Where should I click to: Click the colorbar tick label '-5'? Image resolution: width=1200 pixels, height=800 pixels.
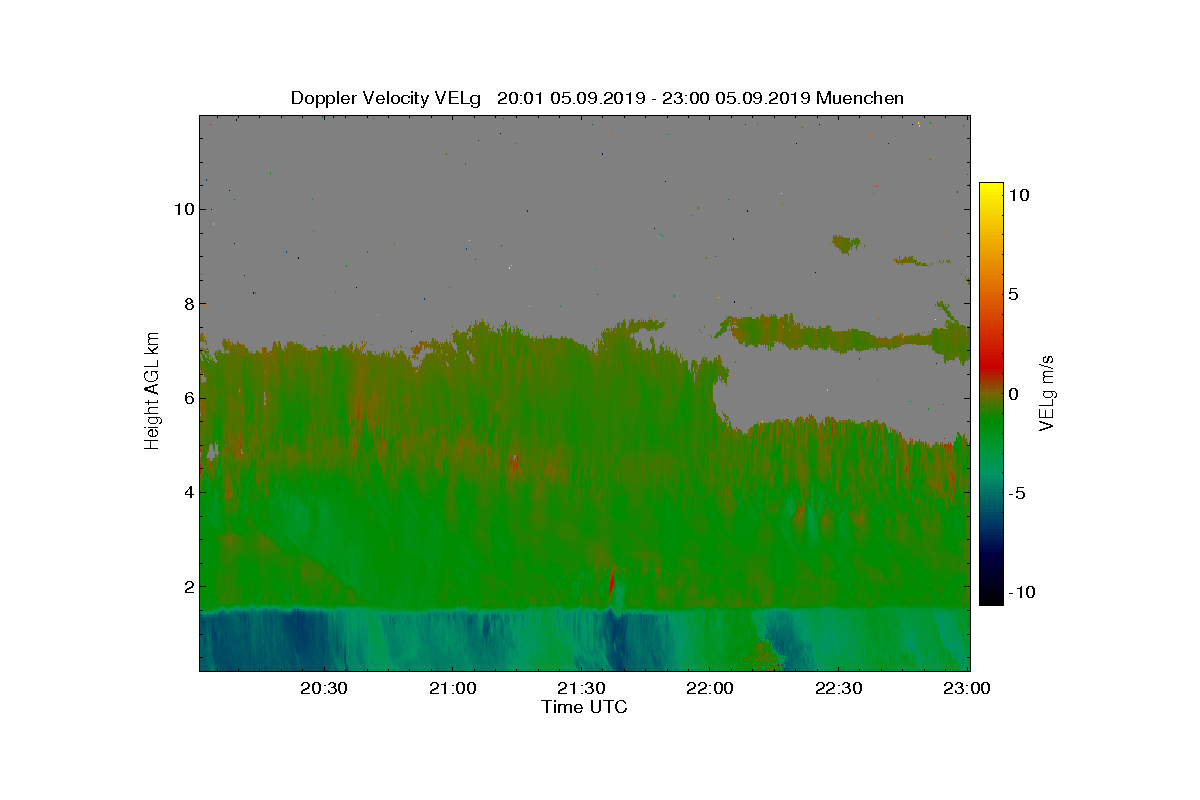1016,493
